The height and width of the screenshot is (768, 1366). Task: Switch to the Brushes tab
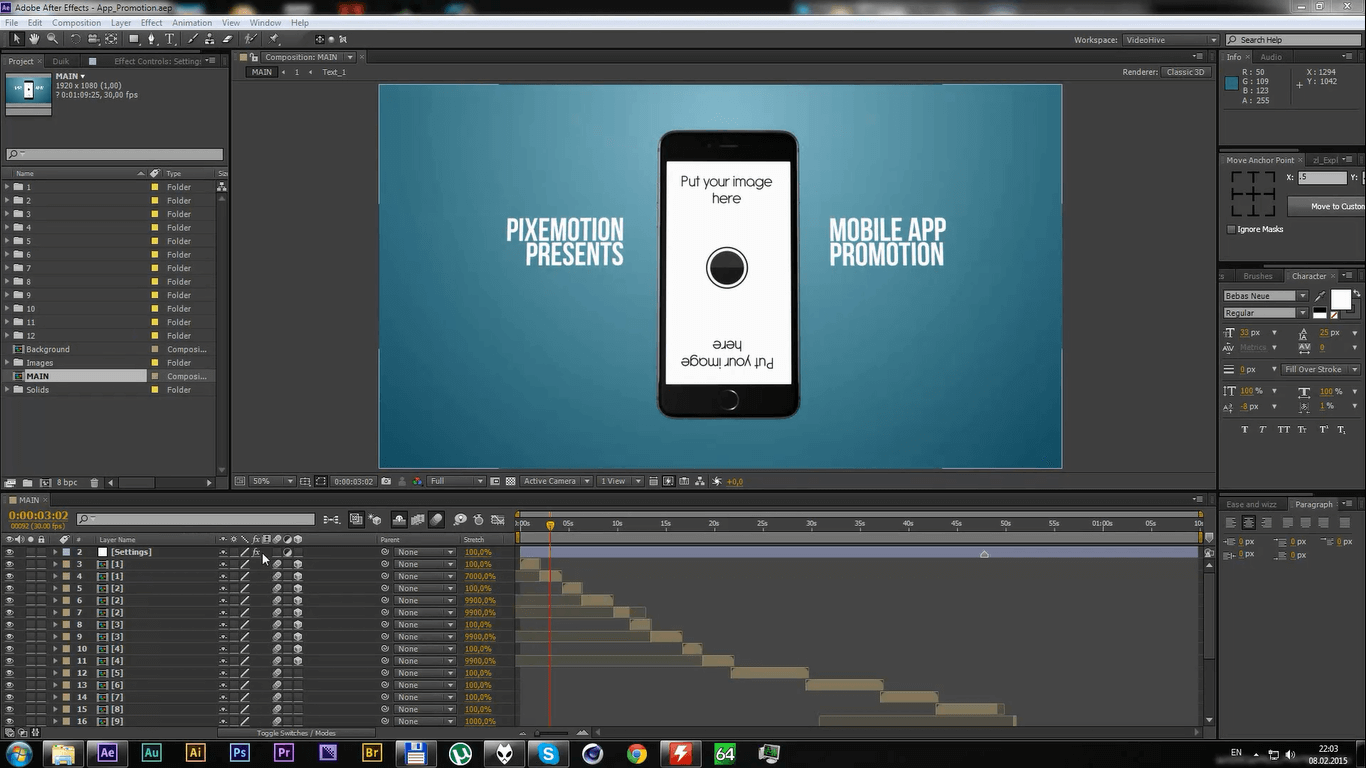1258,276
